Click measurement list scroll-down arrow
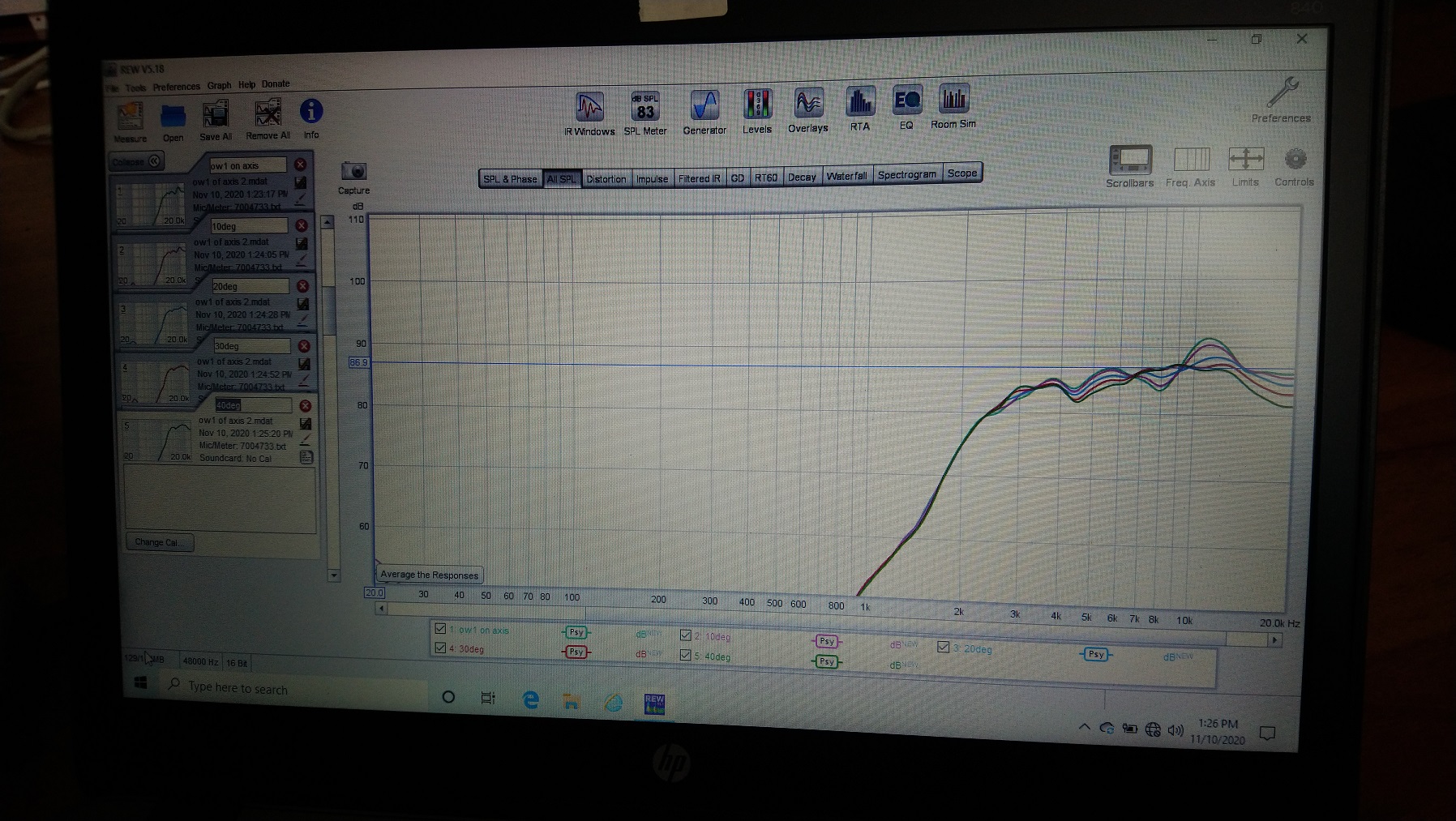The image size is (1456, 821). (333, 575)
